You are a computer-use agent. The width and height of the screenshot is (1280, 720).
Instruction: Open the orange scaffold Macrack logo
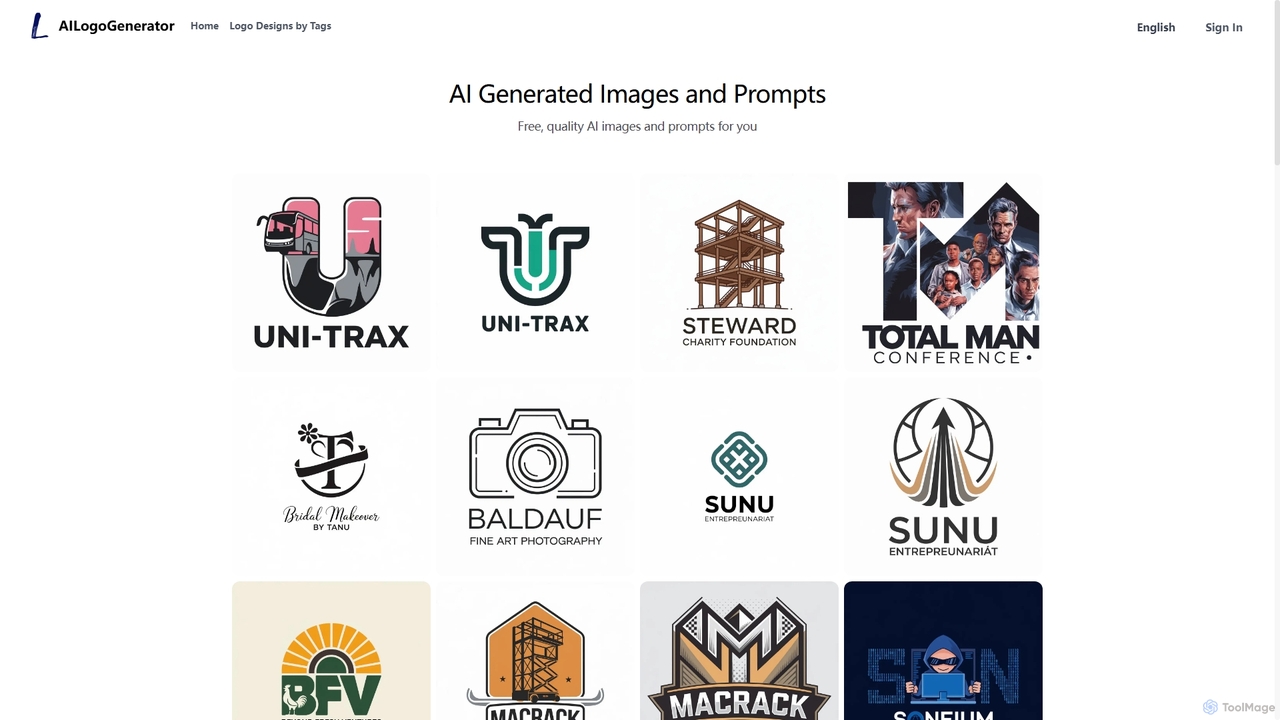[535, 651]
